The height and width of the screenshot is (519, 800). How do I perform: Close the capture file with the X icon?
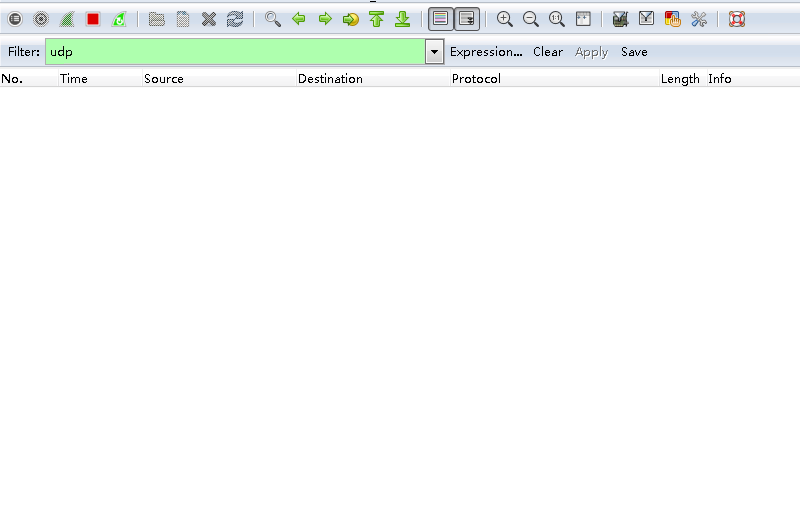point(209,19)
